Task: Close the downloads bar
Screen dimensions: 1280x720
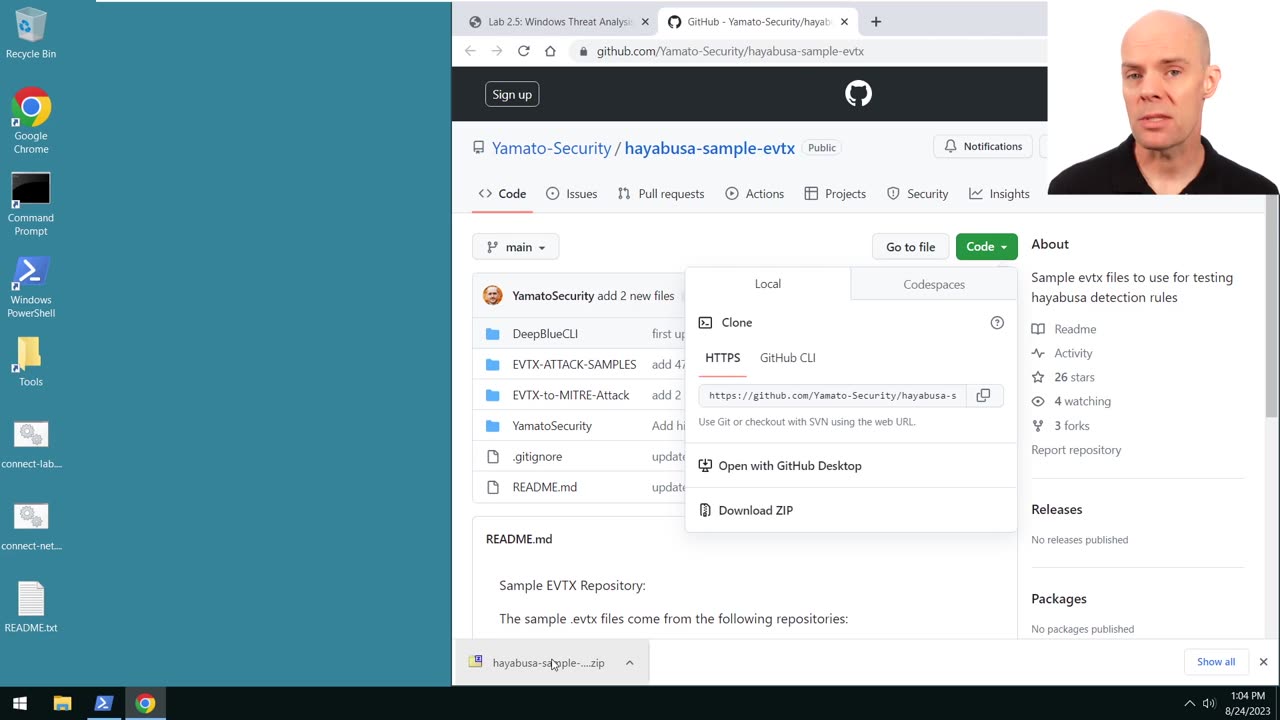Action: 1263,662
